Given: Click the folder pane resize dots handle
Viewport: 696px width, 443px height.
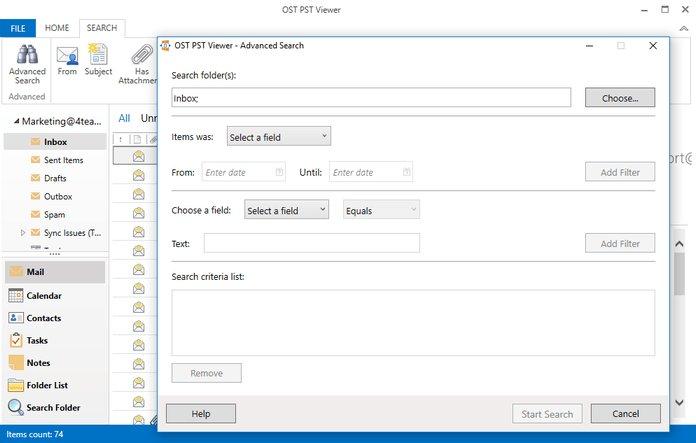Looking at the screenshot, I should [55, 254].
